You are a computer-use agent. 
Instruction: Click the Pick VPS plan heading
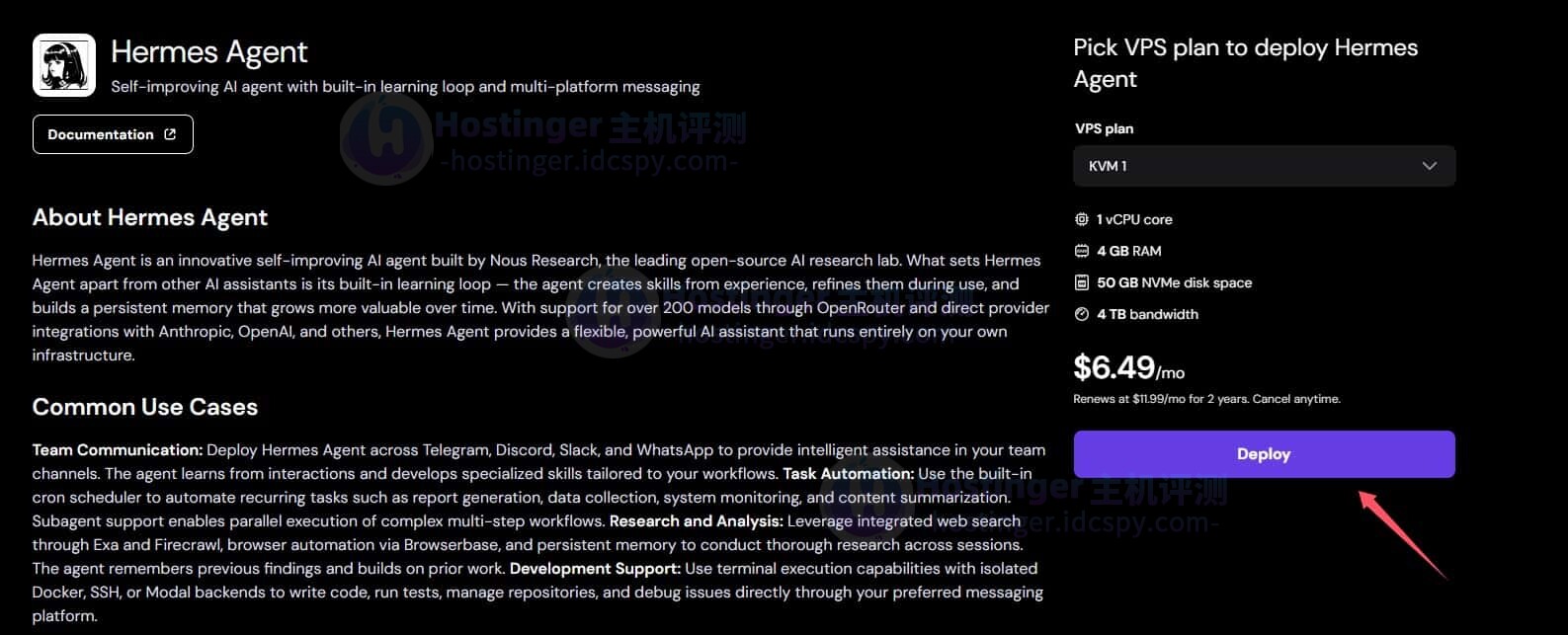tap(1245, 63)
